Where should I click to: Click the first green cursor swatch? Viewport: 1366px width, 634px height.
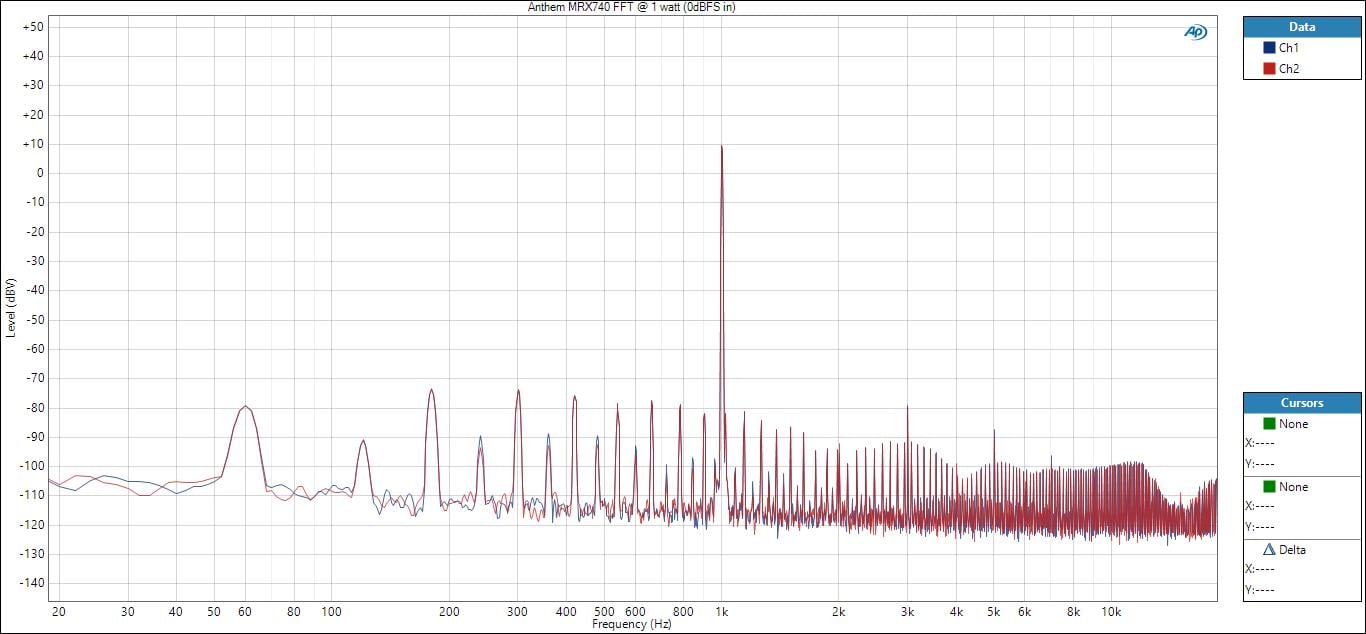[1269, 424]
